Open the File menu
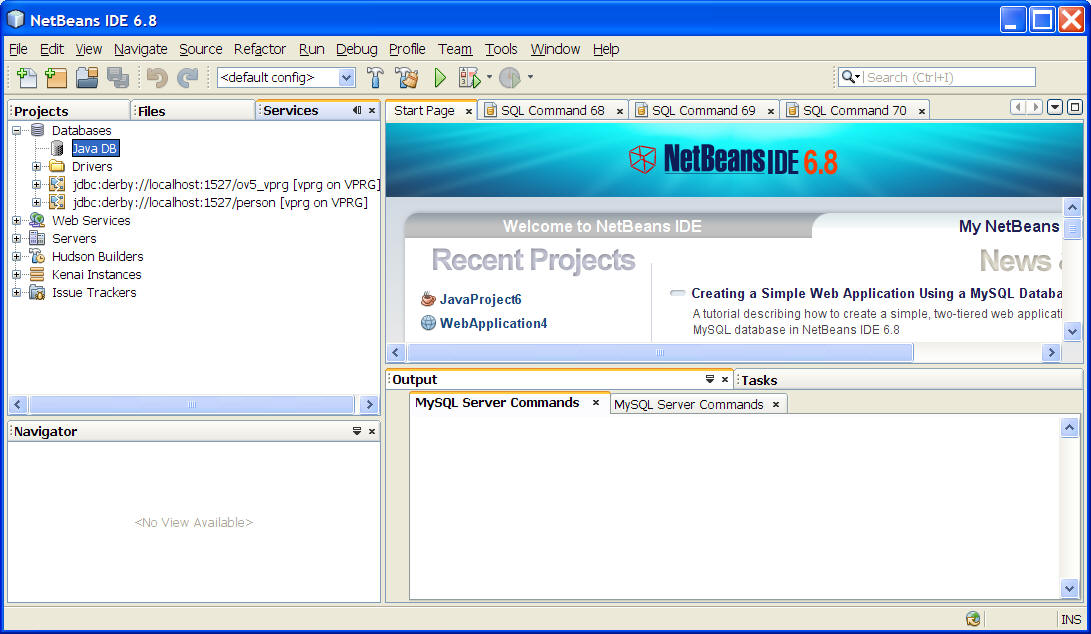 (x=18, y=49)
